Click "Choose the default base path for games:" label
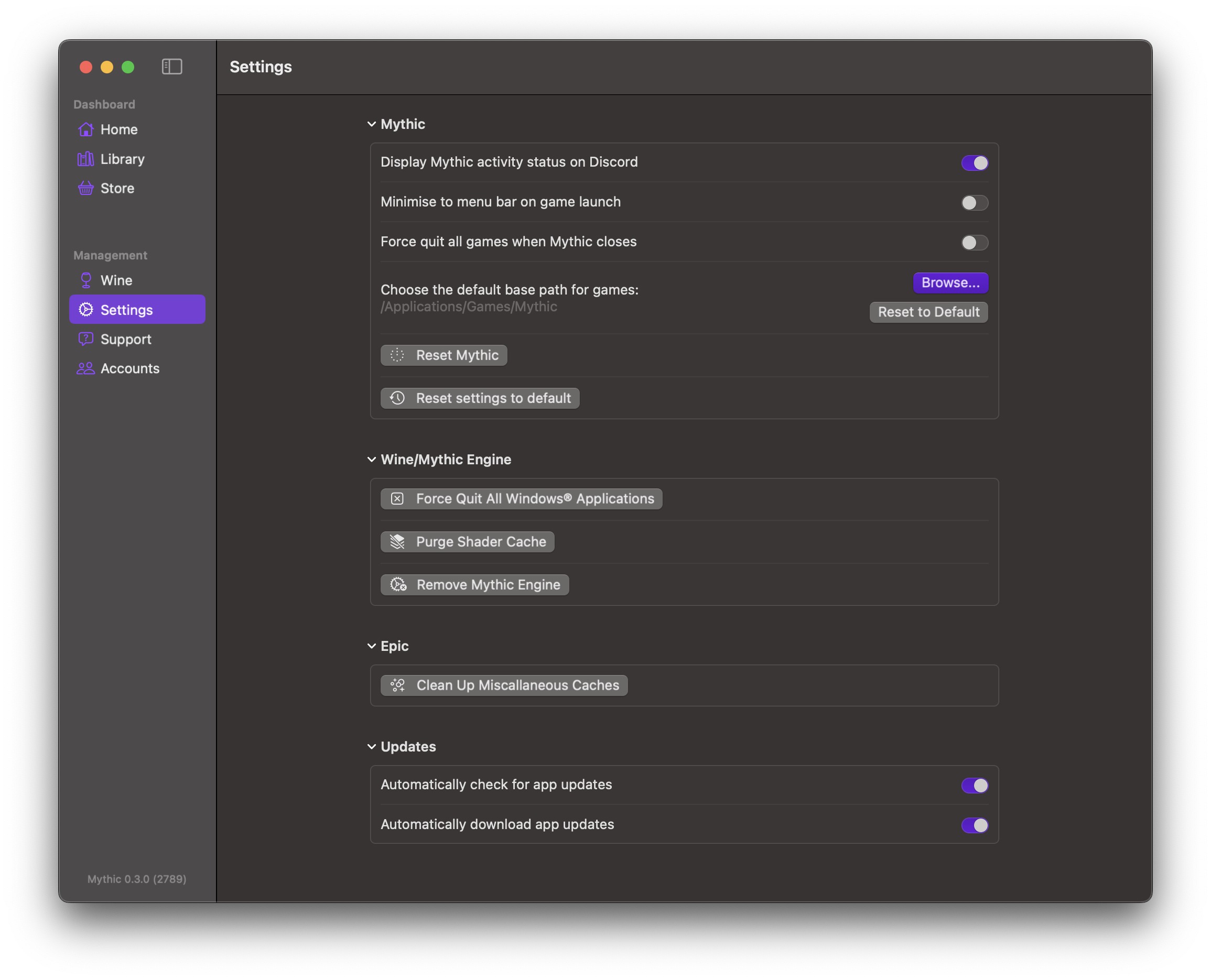Image resolution: width=1211 pixels, height=980 pixels. click(x=509, y=290)
